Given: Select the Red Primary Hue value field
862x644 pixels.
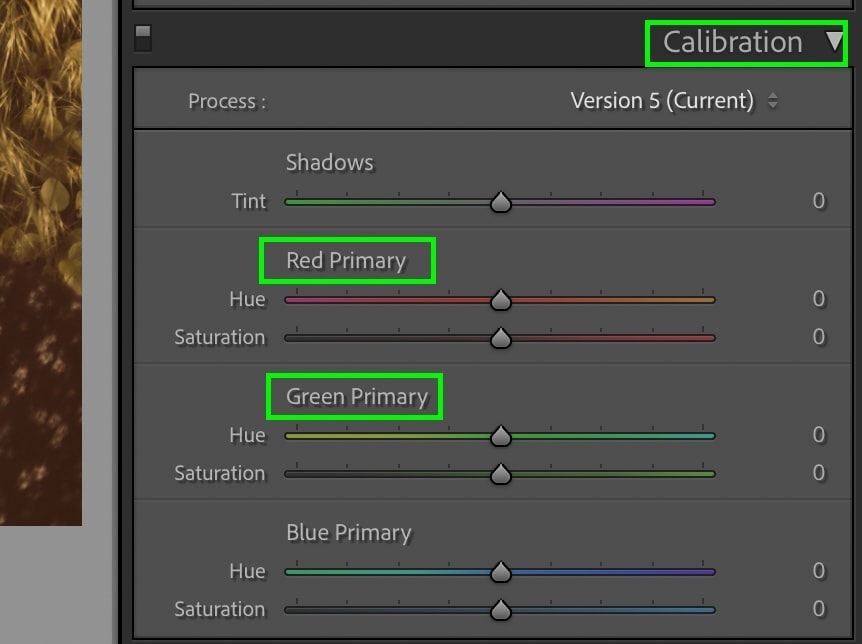Looking at the screenshot, I should (819, 299).
